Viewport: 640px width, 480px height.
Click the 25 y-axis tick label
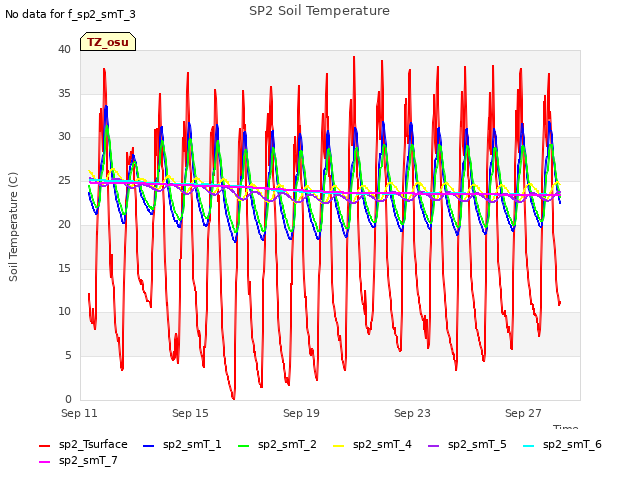pos(64,180)
